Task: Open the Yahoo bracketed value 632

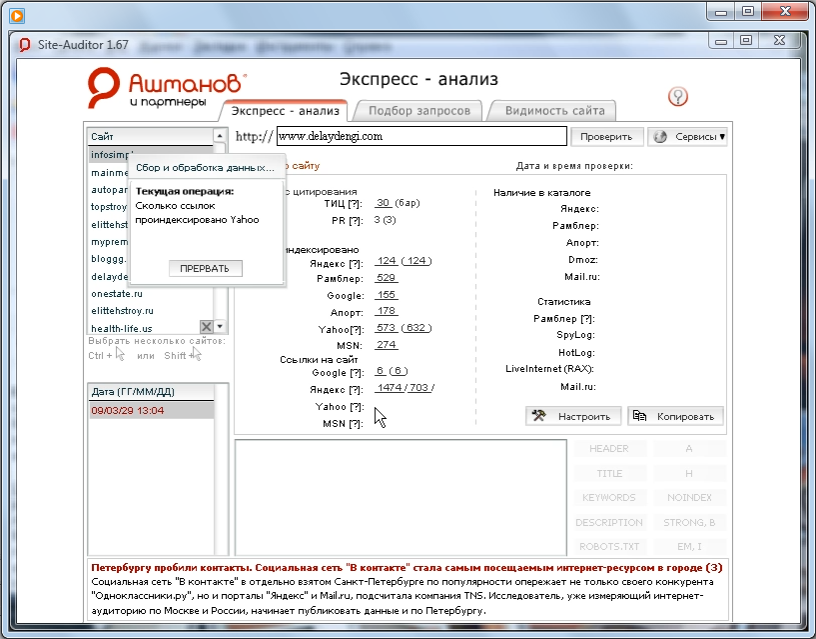Action: tap(416, 328)
